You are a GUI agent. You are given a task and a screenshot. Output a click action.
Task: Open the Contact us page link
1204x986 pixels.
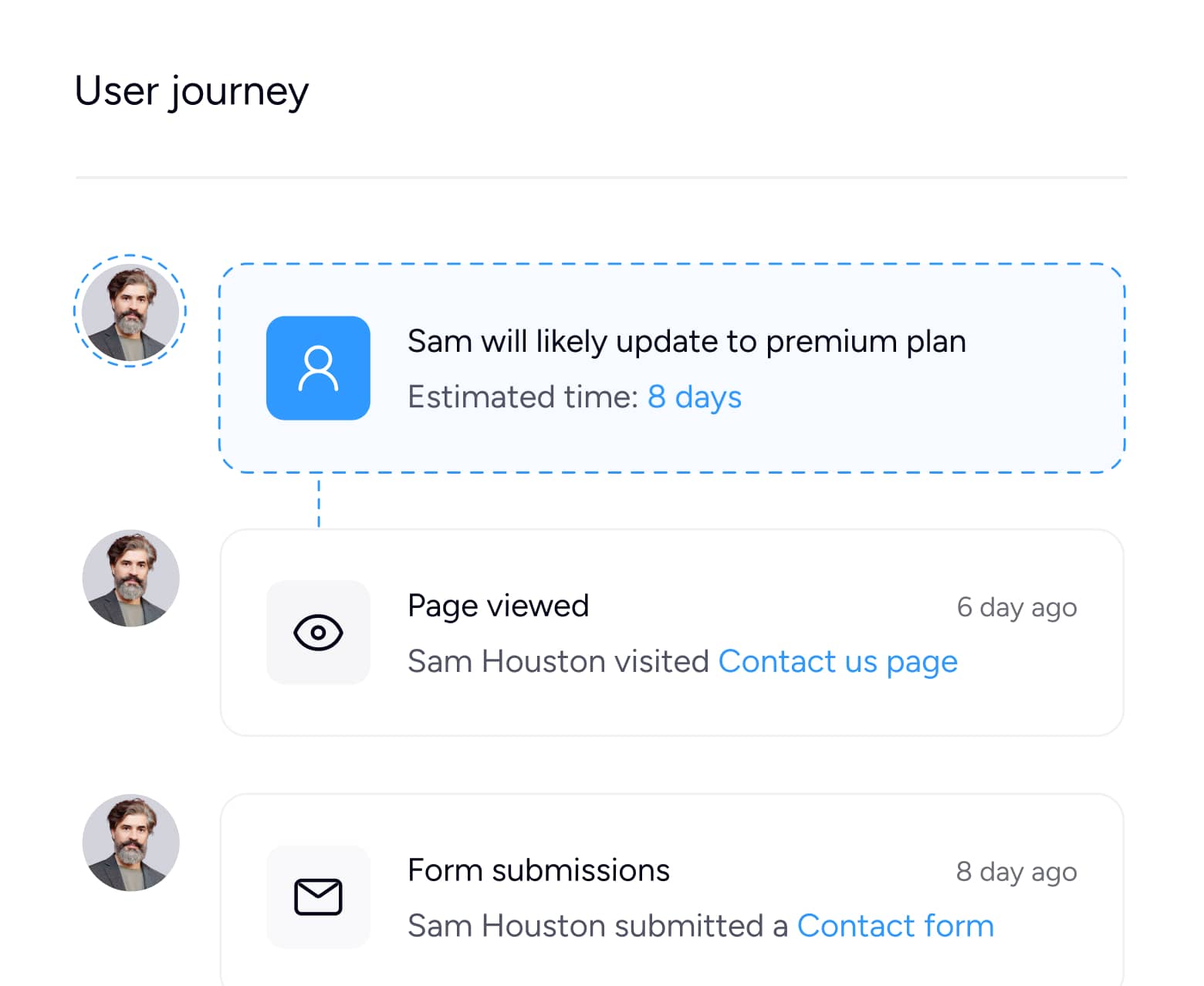[838, 661]
